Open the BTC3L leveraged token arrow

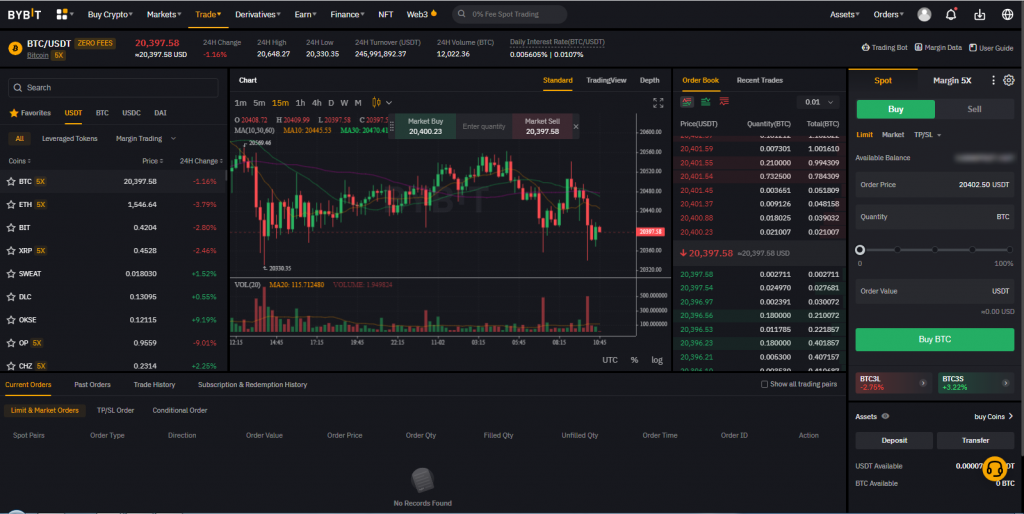point(923,383)
